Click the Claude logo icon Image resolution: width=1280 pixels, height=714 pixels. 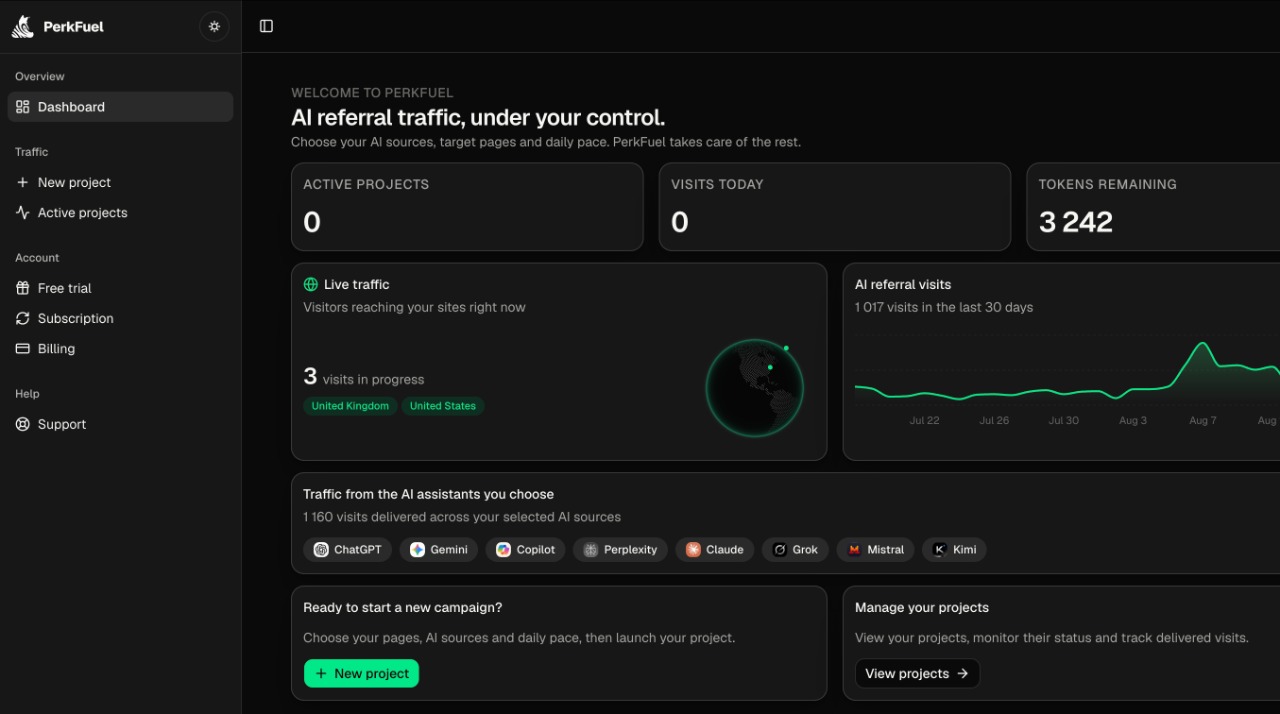(x=693, y=549)
